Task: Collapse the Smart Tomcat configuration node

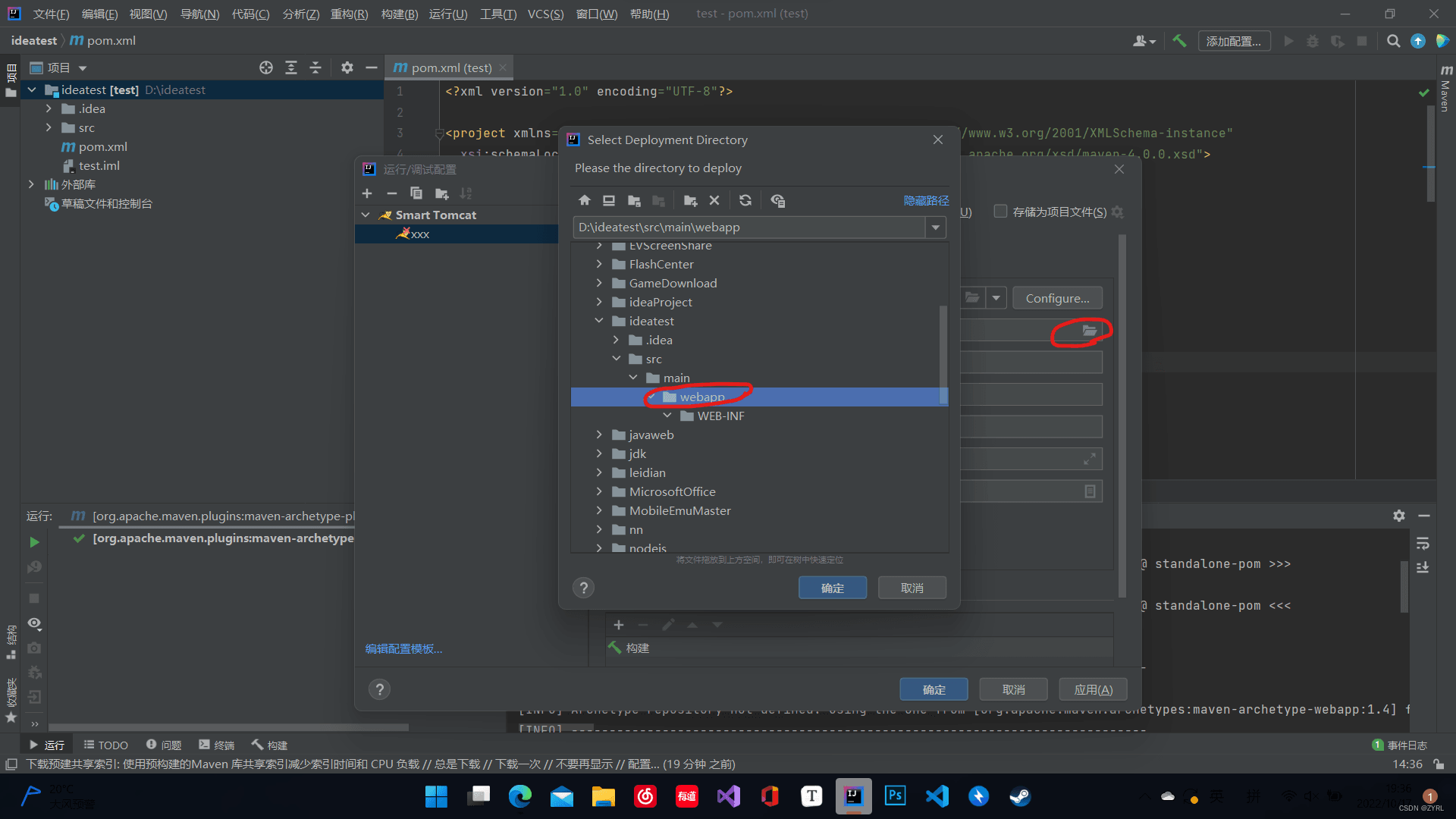Action: [x=366, y=215]
